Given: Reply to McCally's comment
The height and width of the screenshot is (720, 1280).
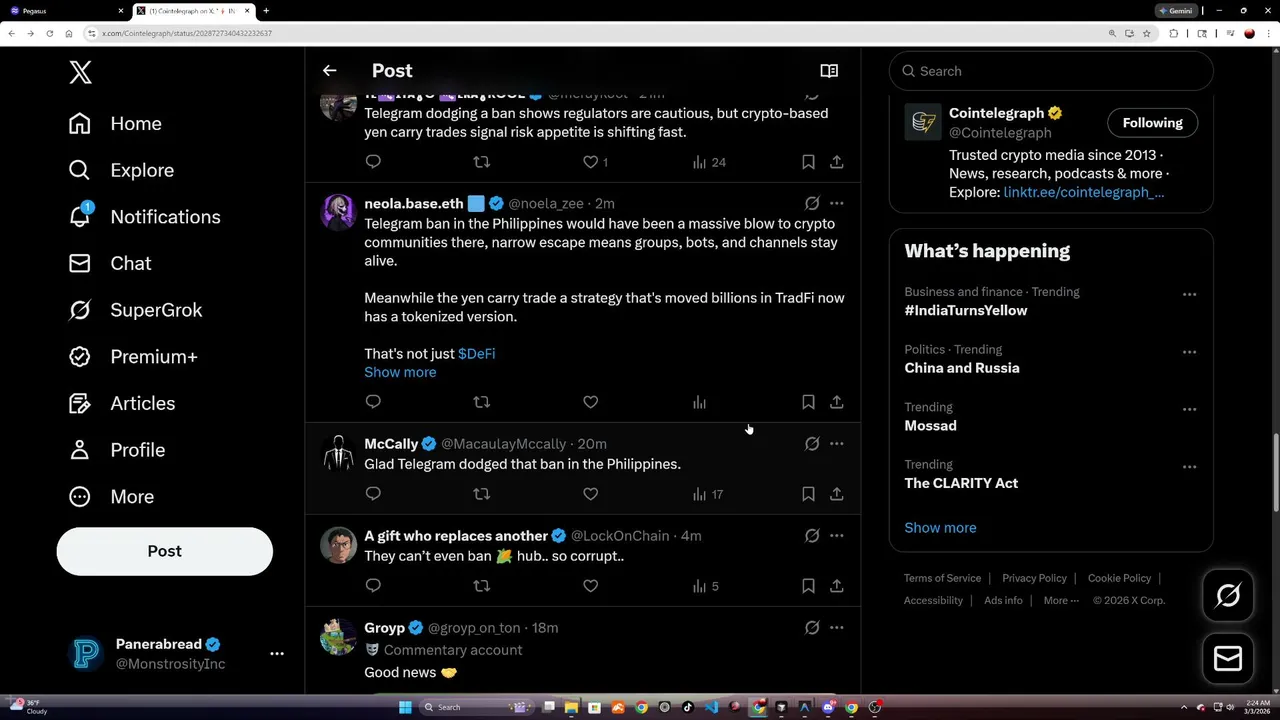Looking at the screenshot, I should pyautogui.click(x=373, y=494).
